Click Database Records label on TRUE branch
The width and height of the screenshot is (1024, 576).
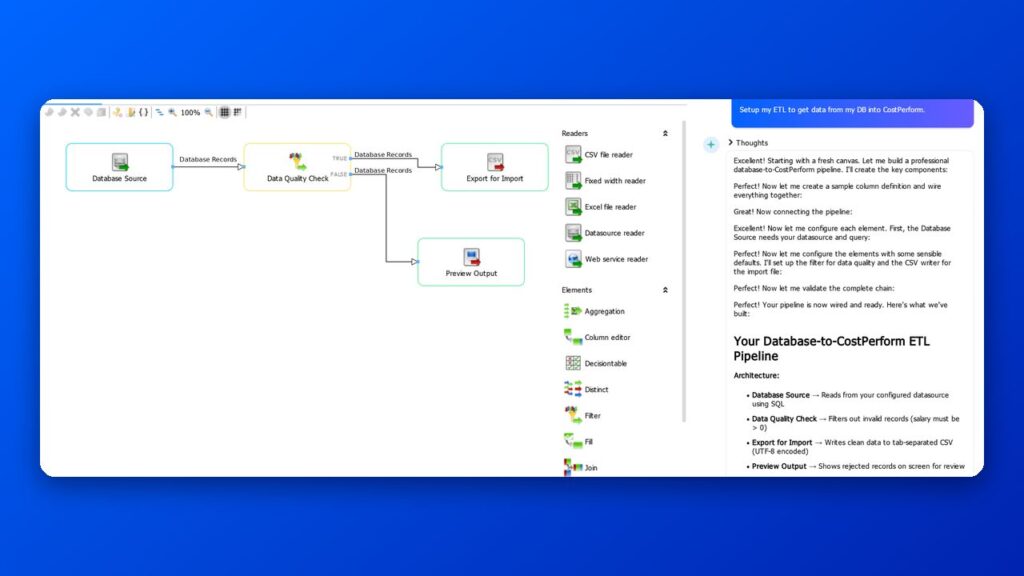[x=383, y=155]
